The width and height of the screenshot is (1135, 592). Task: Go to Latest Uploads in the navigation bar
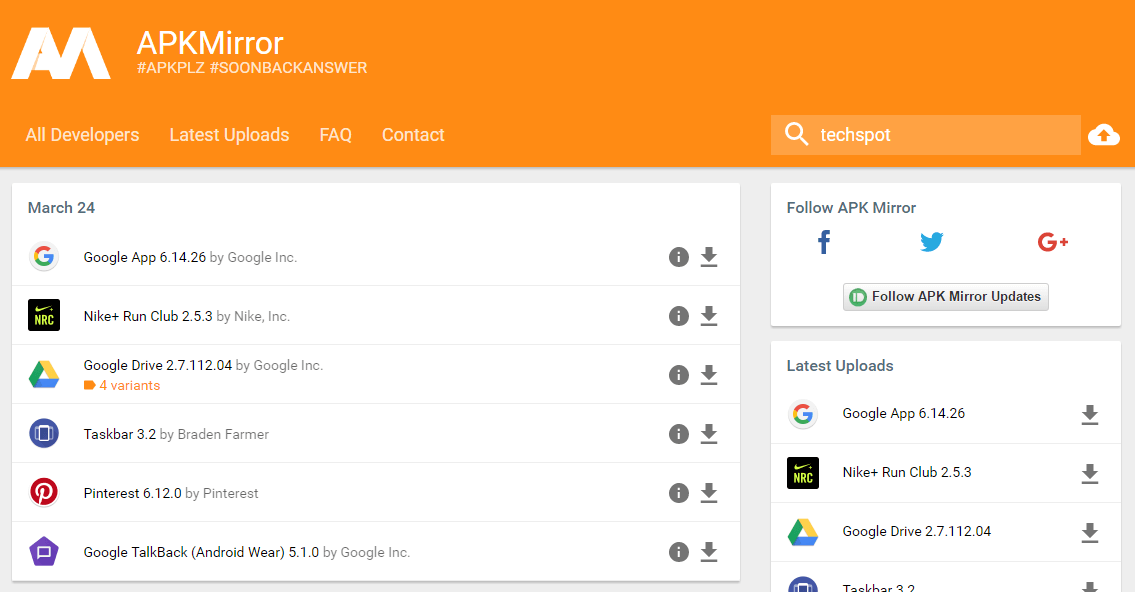click(229, 135)
